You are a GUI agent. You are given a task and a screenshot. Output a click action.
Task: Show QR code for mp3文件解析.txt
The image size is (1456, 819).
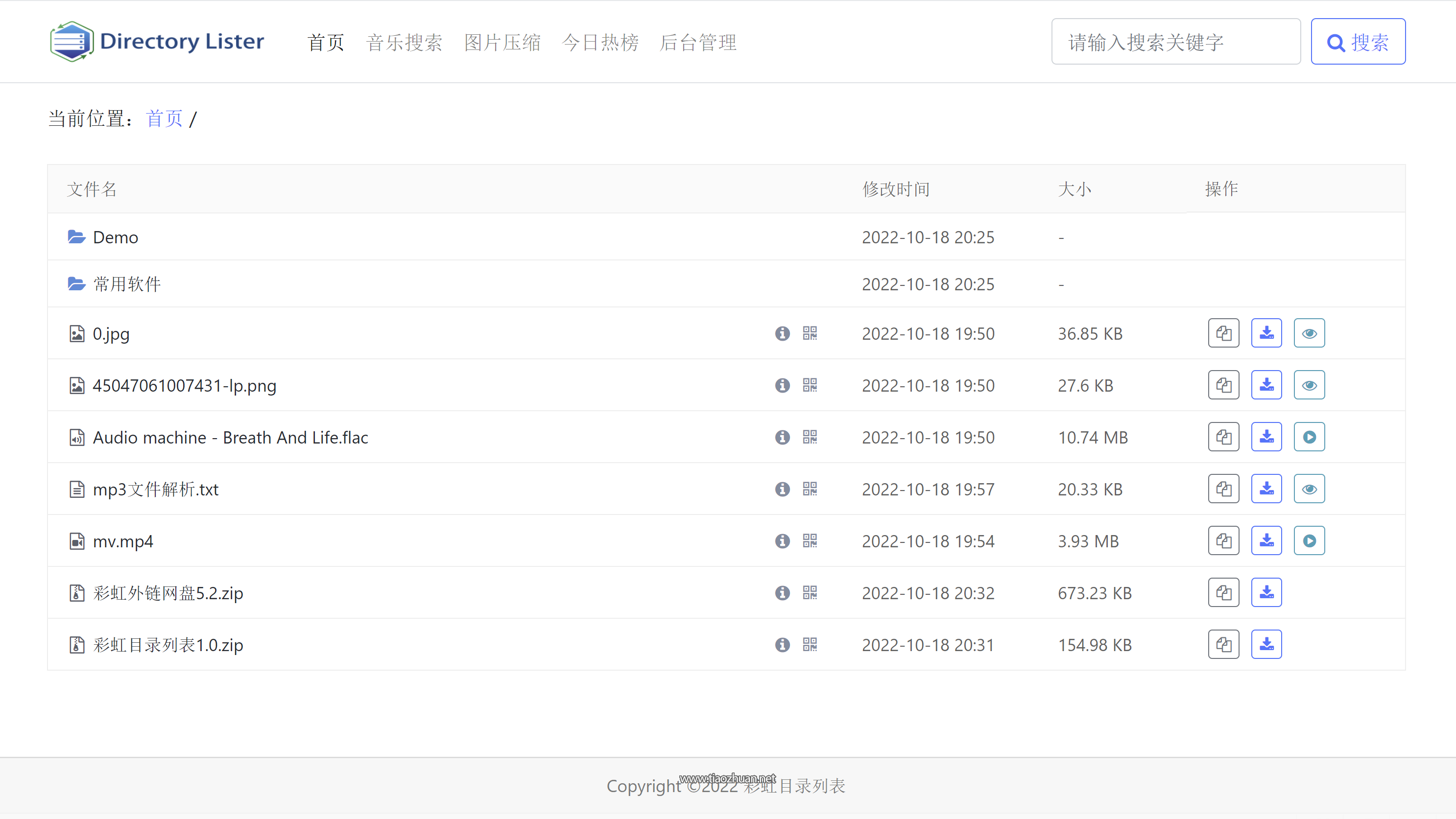pos(810,489)
